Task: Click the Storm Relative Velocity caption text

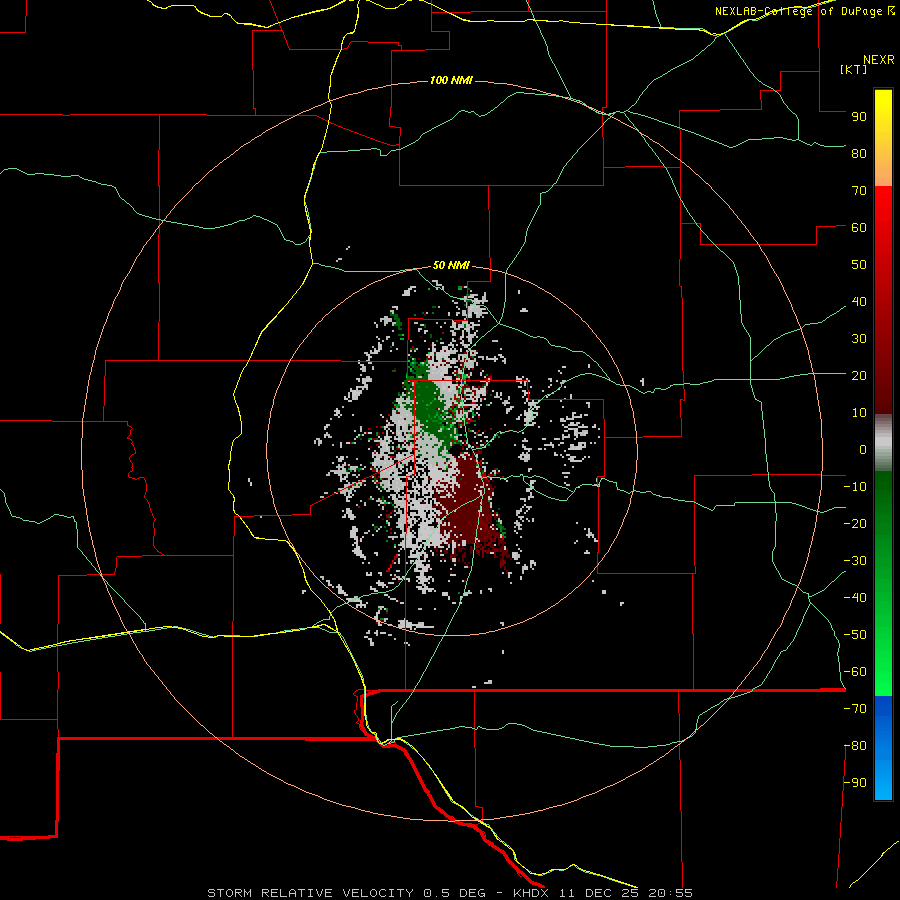Action: coord(449,893)
